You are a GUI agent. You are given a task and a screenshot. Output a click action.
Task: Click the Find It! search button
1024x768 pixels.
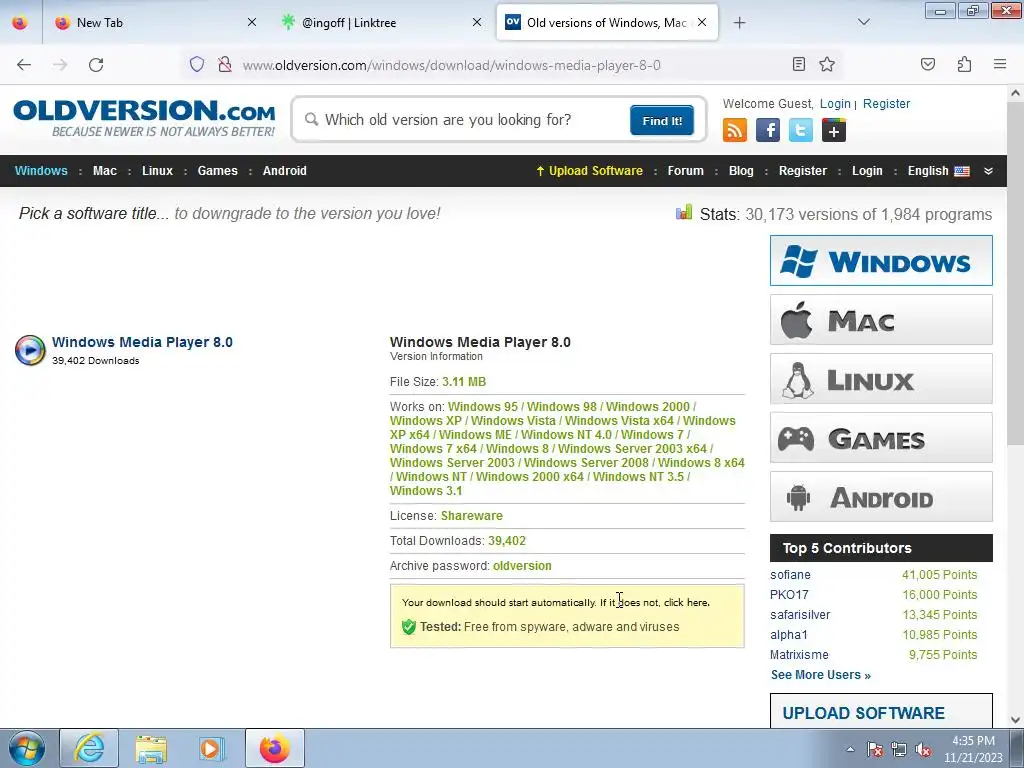click(x=662, y=120)
